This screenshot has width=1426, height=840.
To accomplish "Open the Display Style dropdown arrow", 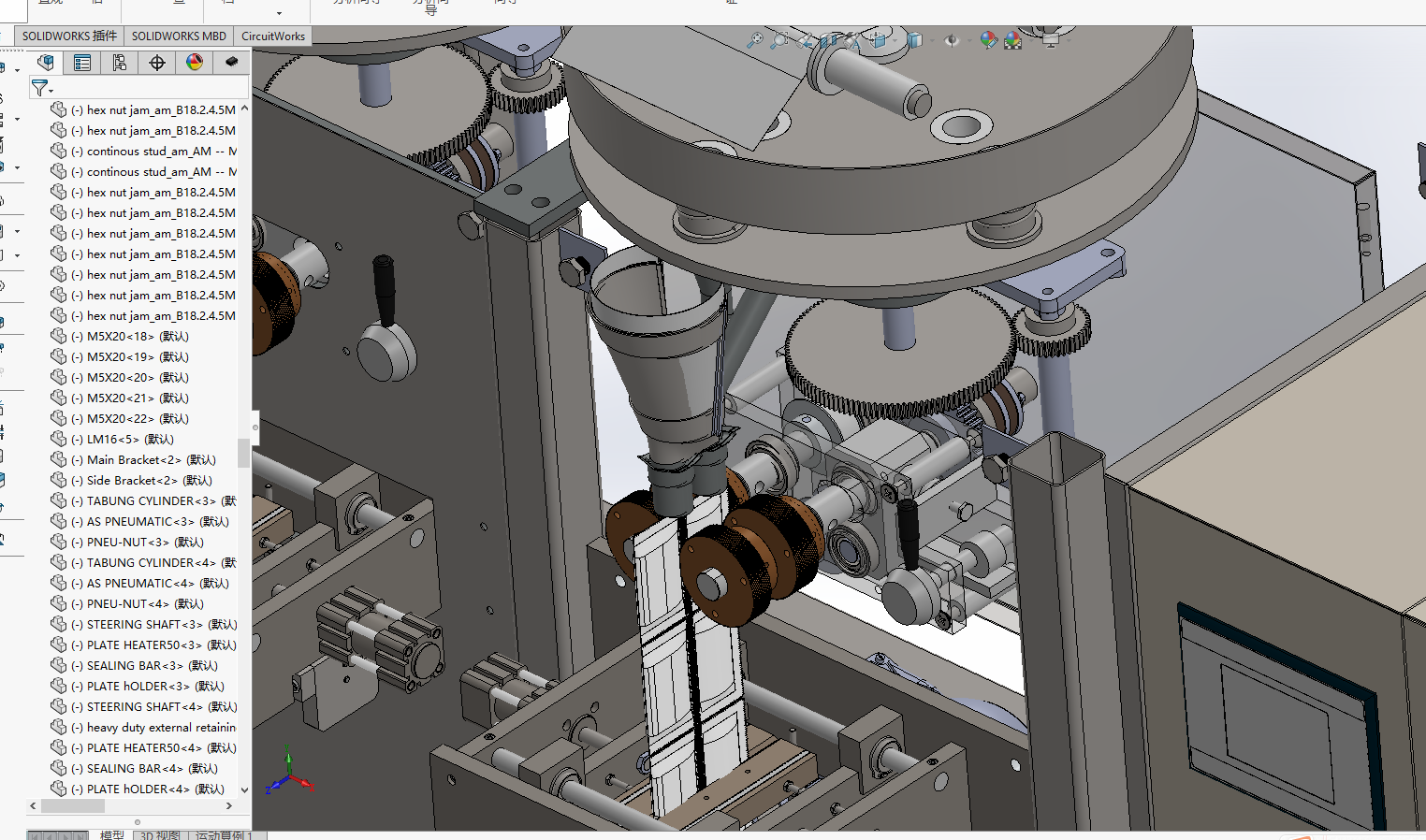I will point(932,40).
